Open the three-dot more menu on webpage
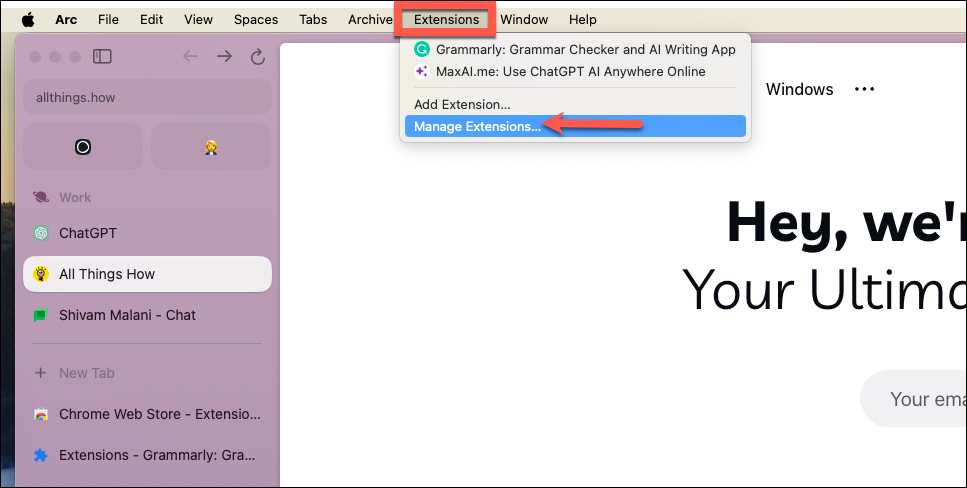 865,89
